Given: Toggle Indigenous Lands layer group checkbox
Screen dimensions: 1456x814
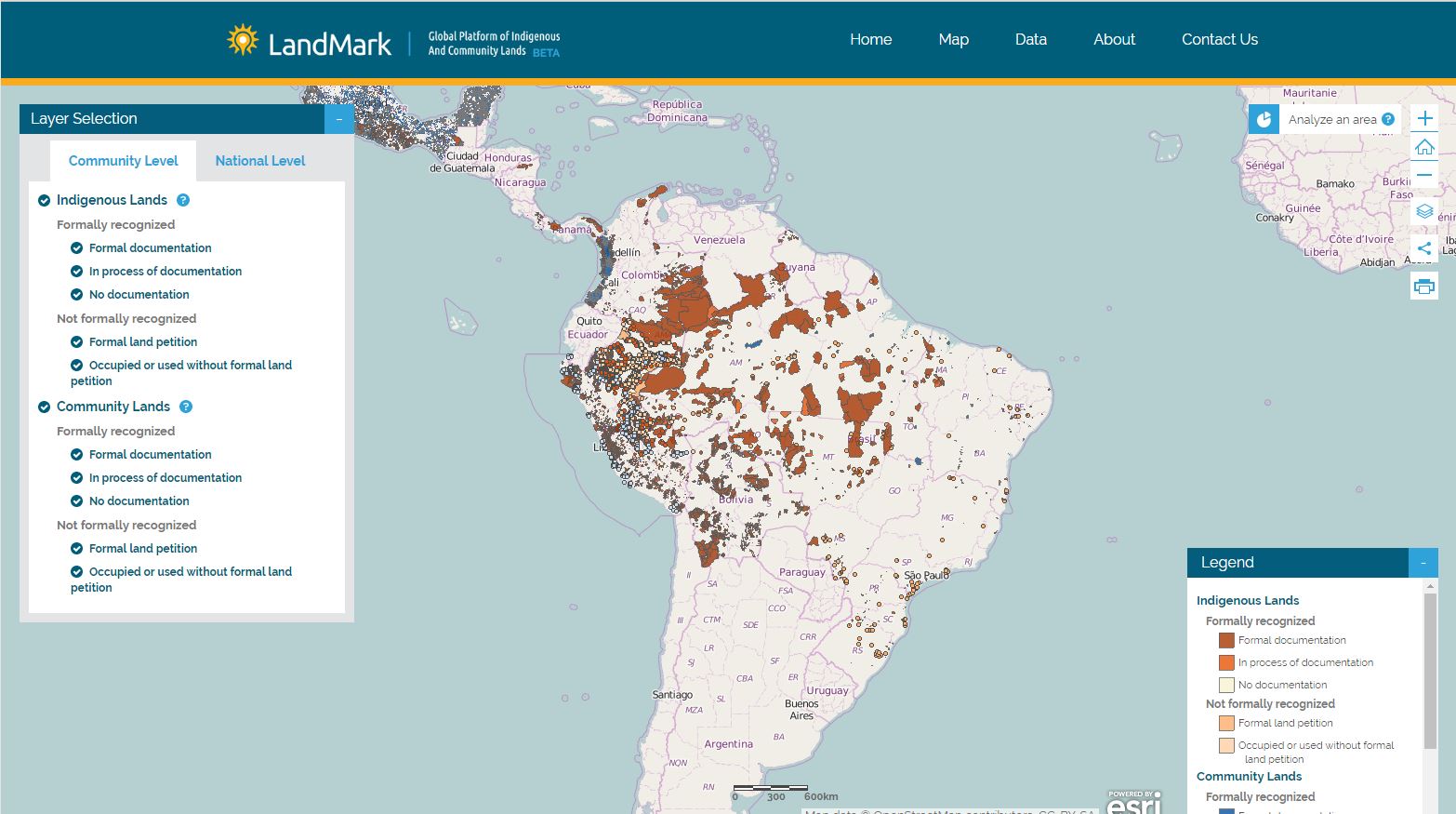Looking at the screenshot, I should 44,200.
